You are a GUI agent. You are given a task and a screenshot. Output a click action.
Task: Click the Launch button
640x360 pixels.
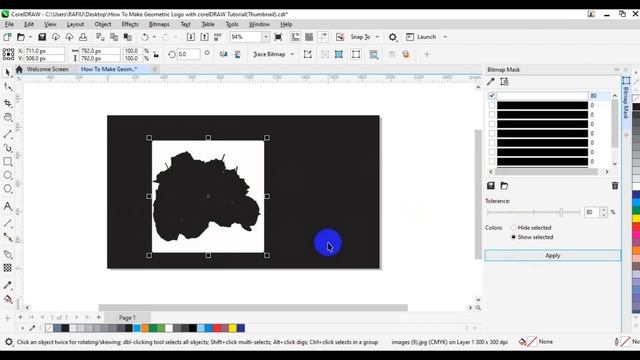point(422,37)
